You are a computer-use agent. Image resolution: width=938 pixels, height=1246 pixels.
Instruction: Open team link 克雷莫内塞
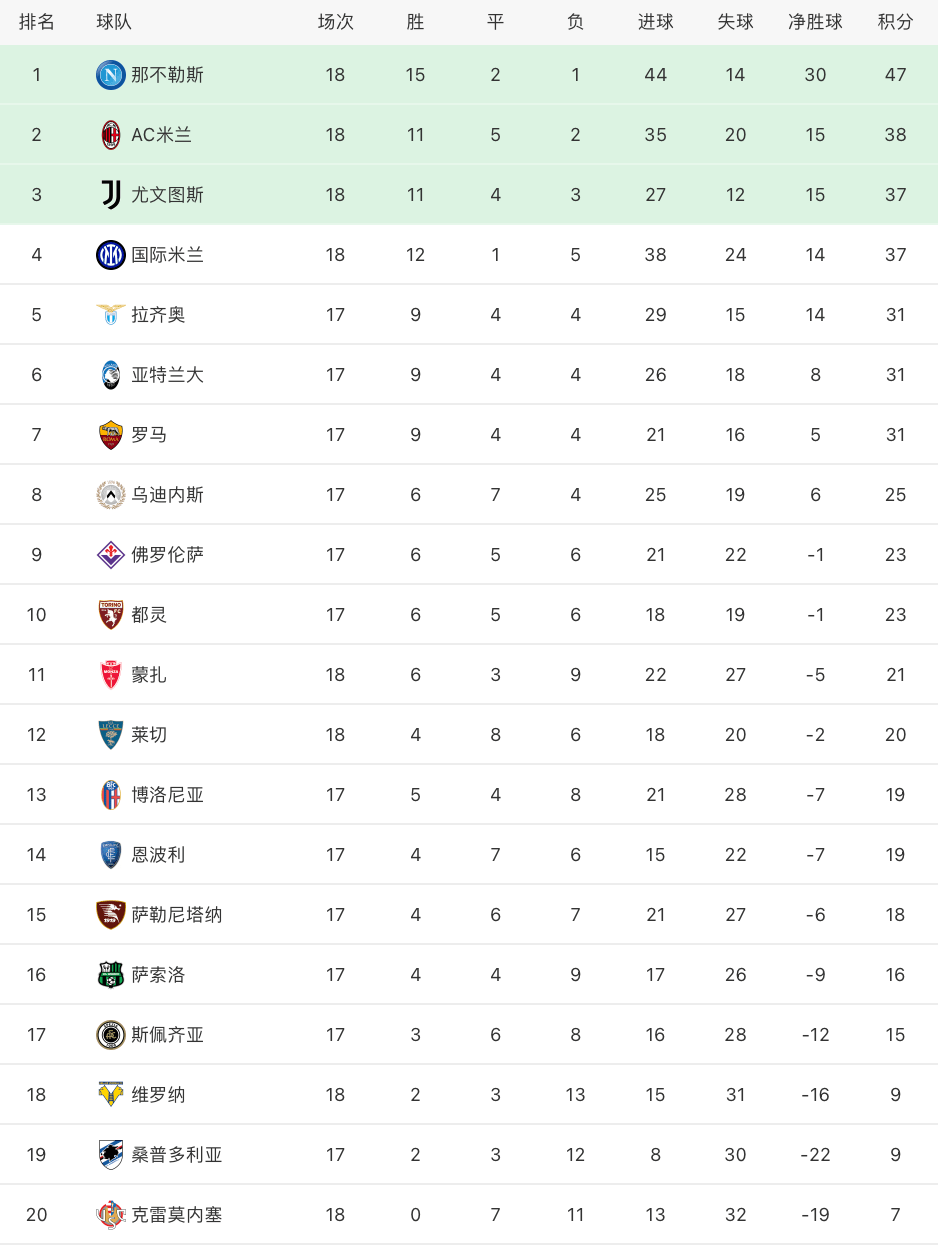tap(177, 1215)
